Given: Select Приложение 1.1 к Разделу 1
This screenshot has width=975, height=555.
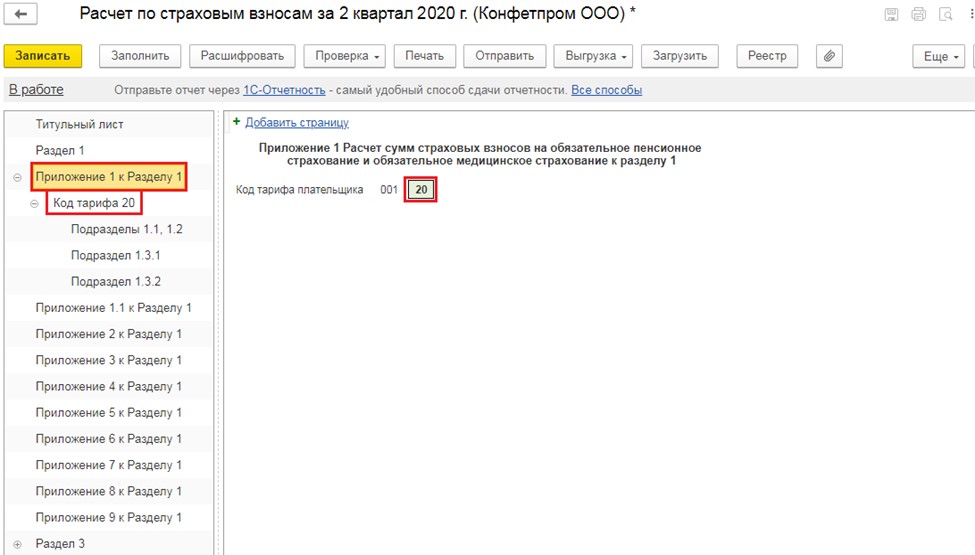Looking at the screenshot, I should (x=114, y=308).
